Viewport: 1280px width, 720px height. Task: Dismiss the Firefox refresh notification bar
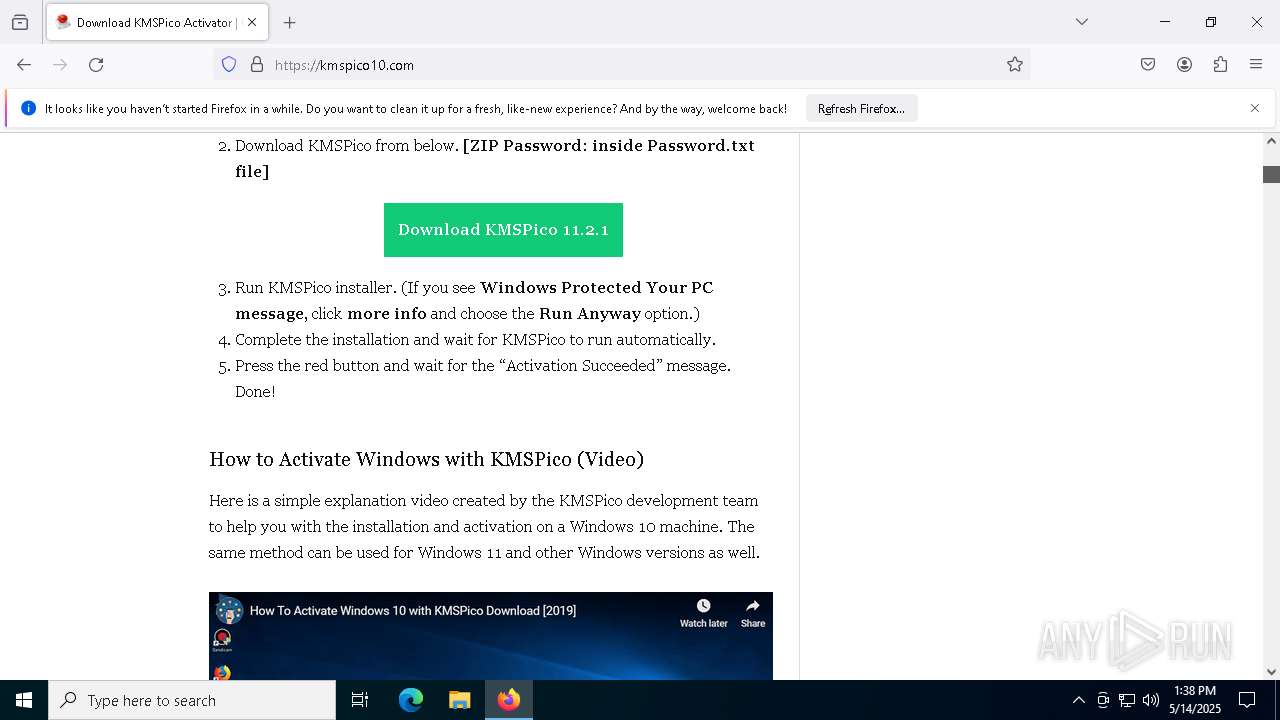pos(1255,108)
